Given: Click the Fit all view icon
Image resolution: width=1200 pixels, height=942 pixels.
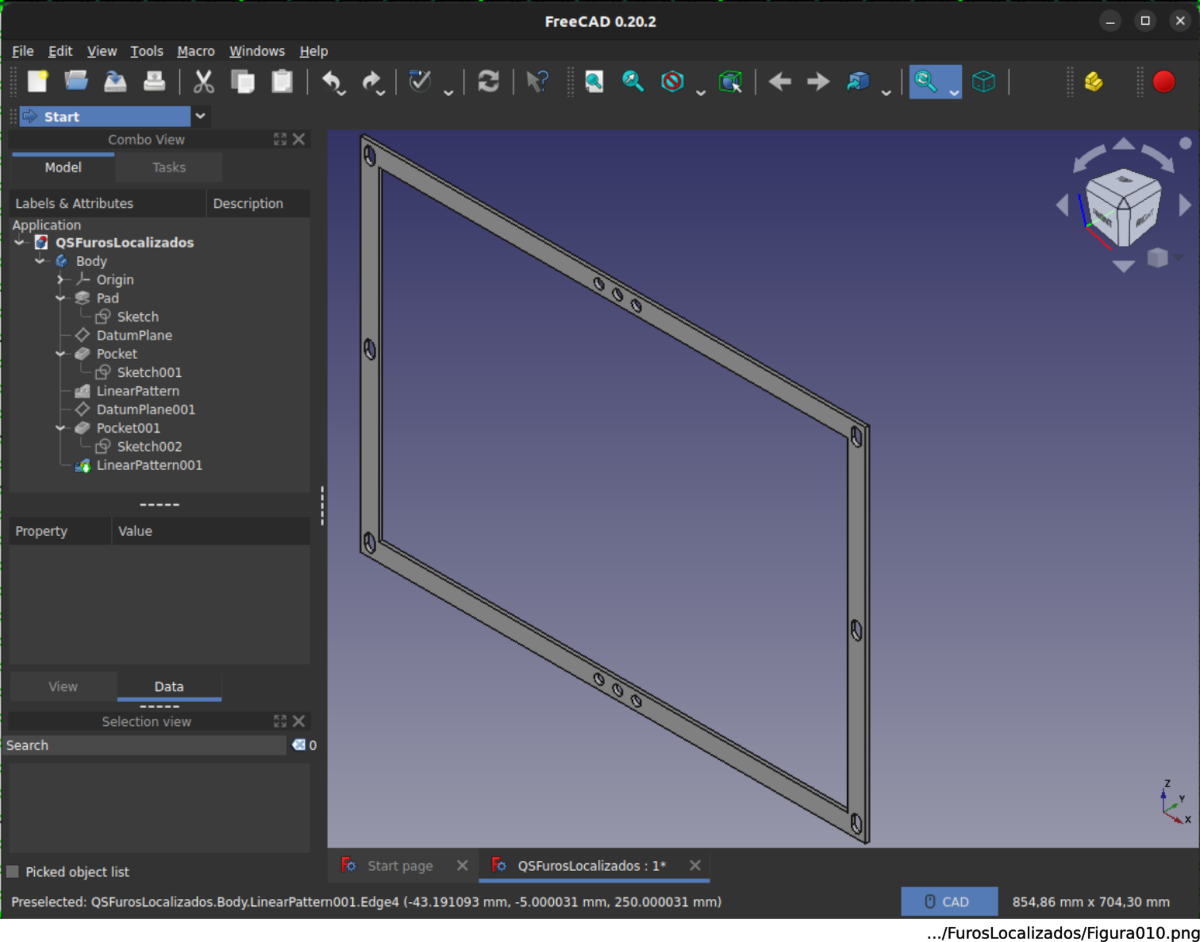Looking at the screenshot, I should click(x=594, y=82).
